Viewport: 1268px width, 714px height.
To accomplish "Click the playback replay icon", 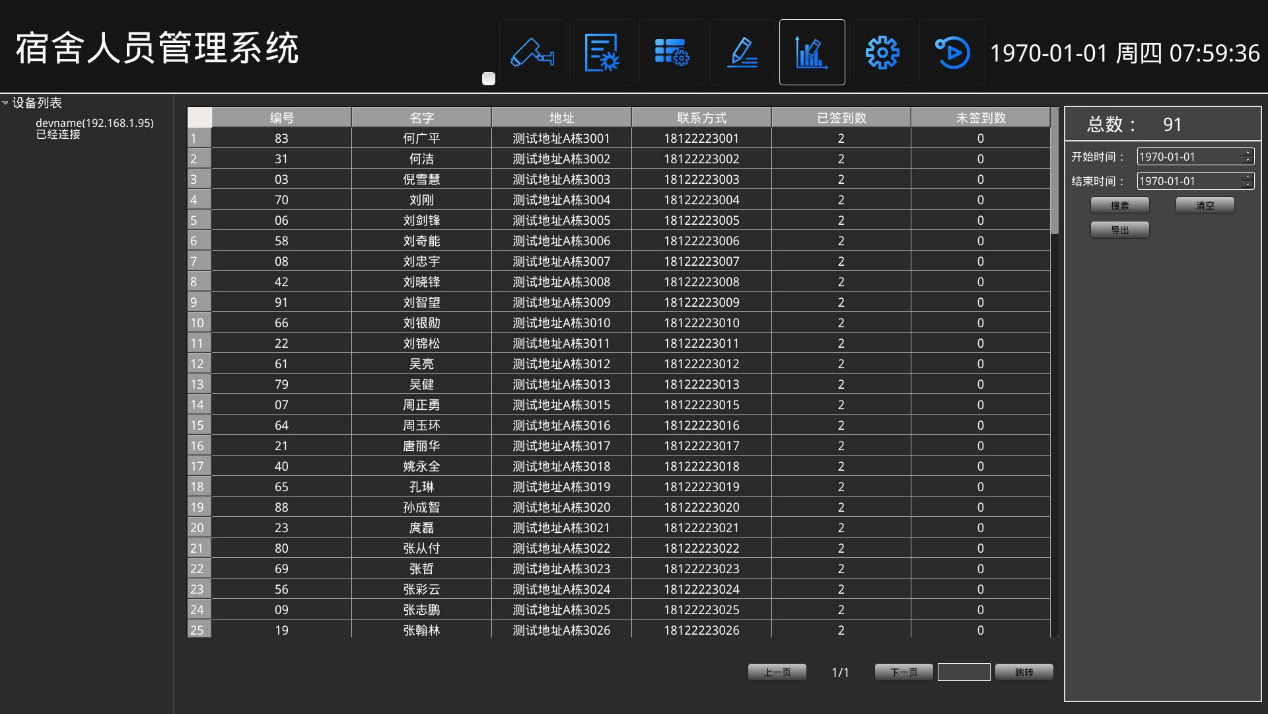I will [x=952, y=52].
